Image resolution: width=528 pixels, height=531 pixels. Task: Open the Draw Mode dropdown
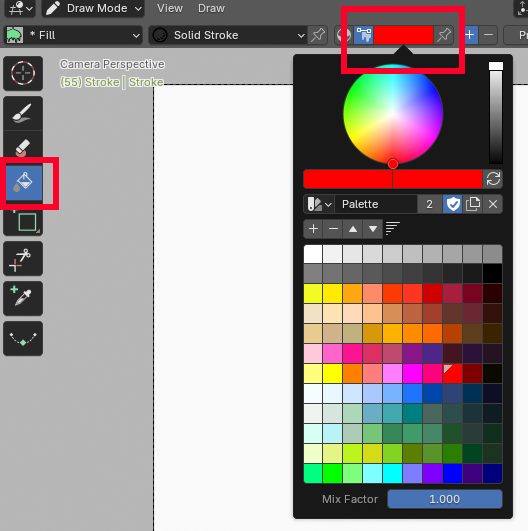pos(93,8)
